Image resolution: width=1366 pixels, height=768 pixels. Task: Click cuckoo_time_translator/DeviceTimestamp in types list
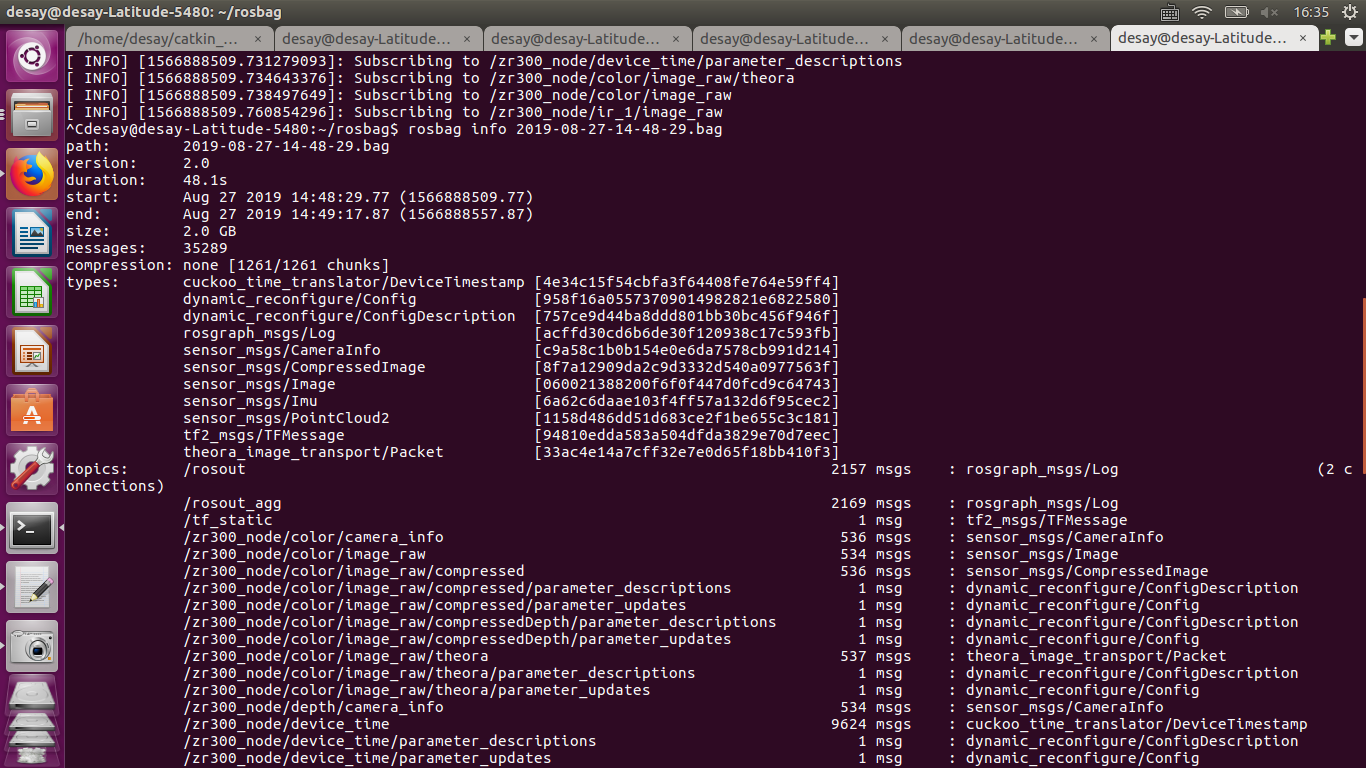click(x=353, y=282)
